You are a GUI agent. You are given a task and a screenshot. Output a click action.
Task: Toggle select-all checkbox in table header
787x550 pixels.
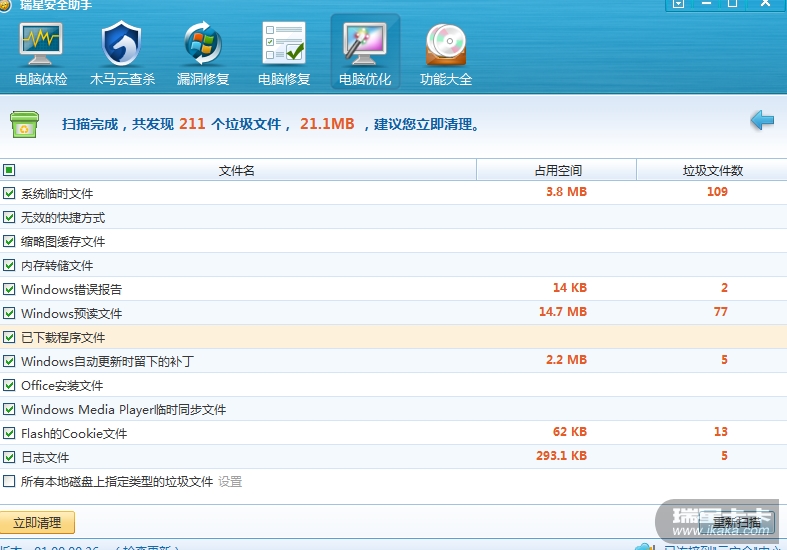pyautogui.click(x=10, y=170)
